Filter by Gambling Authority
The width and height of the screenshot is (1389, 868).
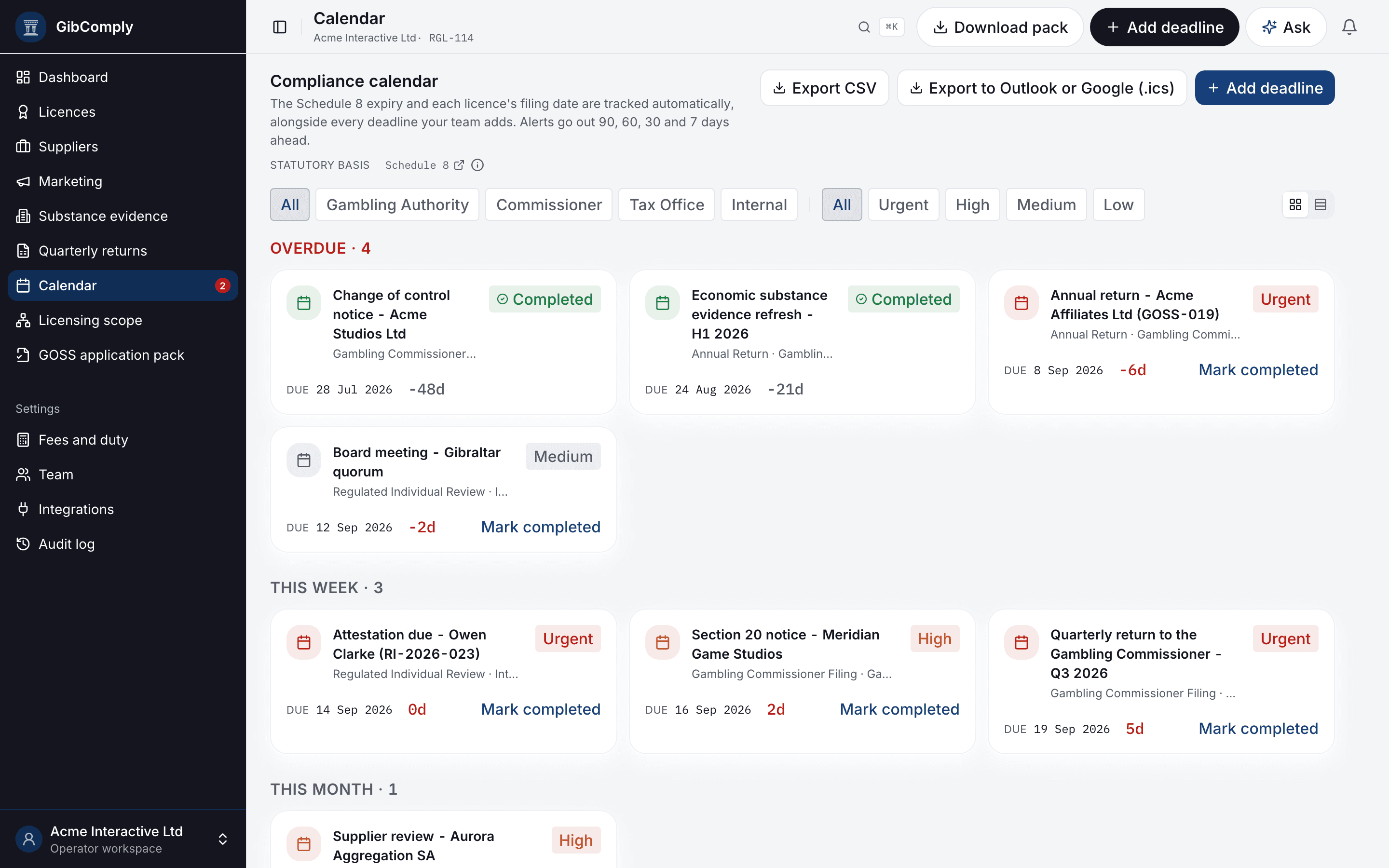coord(397,204)
